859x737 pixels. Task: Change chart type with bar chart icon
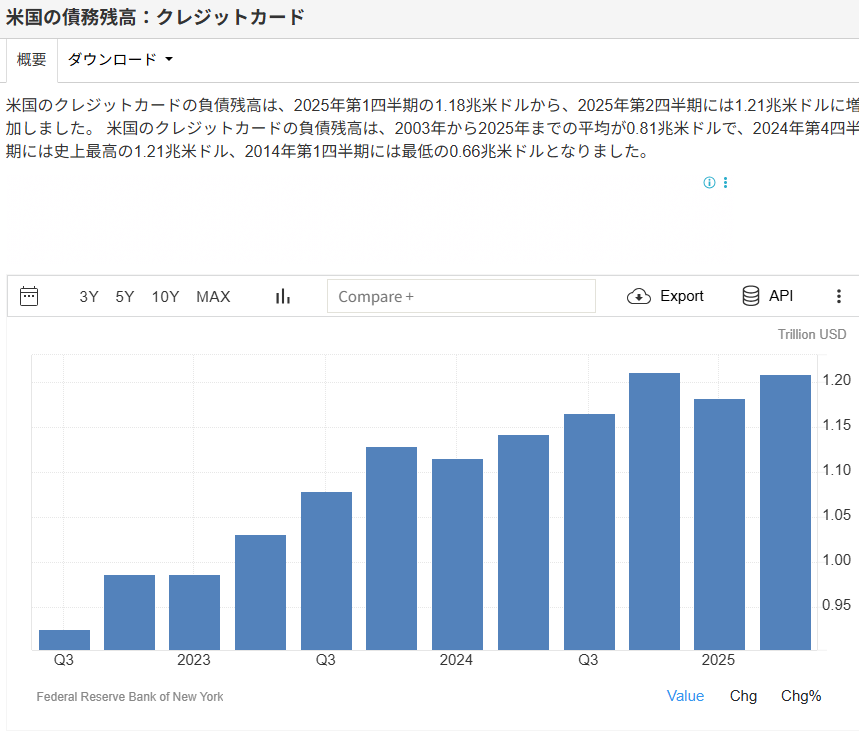283,296
